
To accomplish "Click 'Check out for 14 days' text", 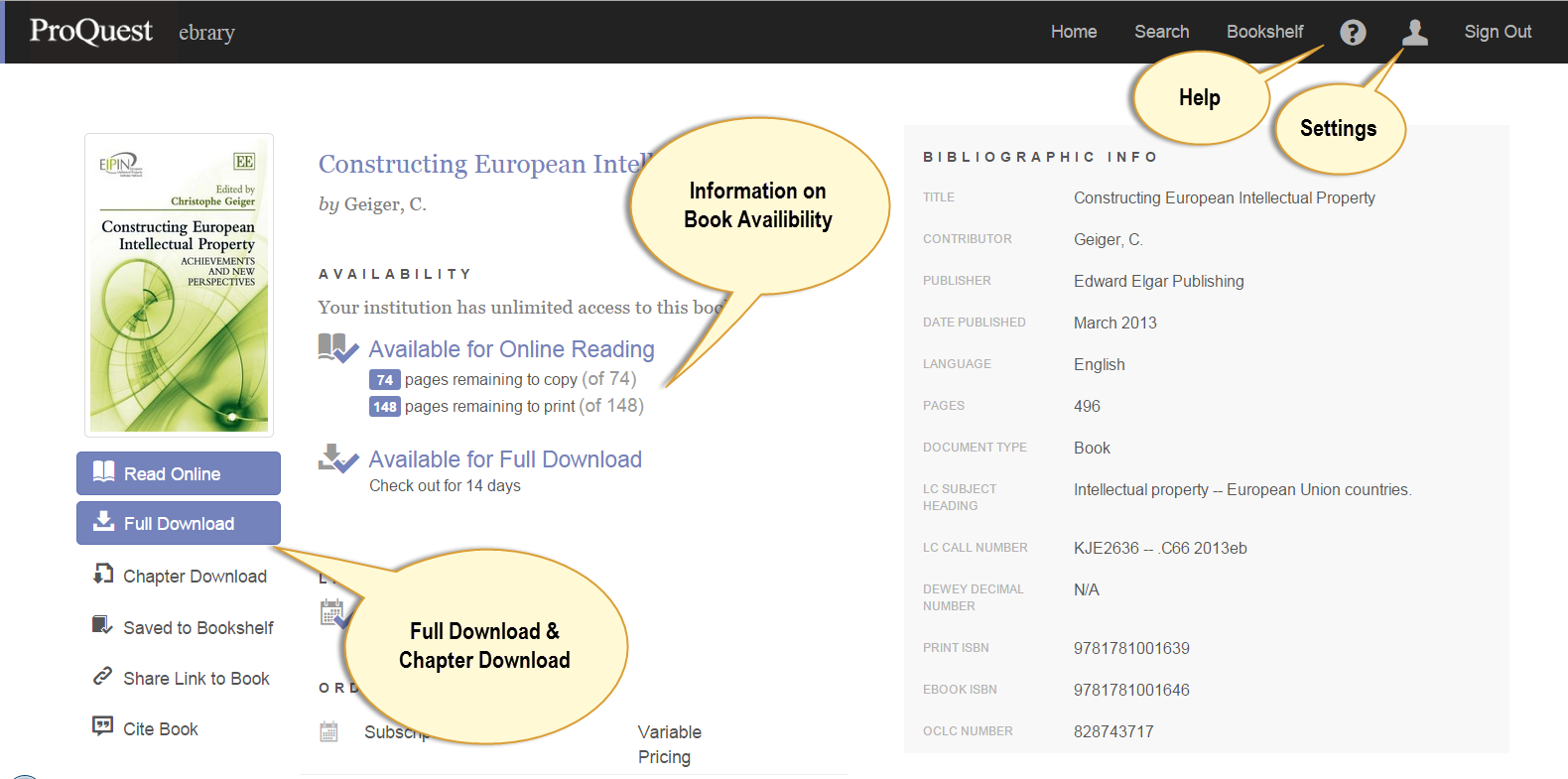I will pos(445,486).
